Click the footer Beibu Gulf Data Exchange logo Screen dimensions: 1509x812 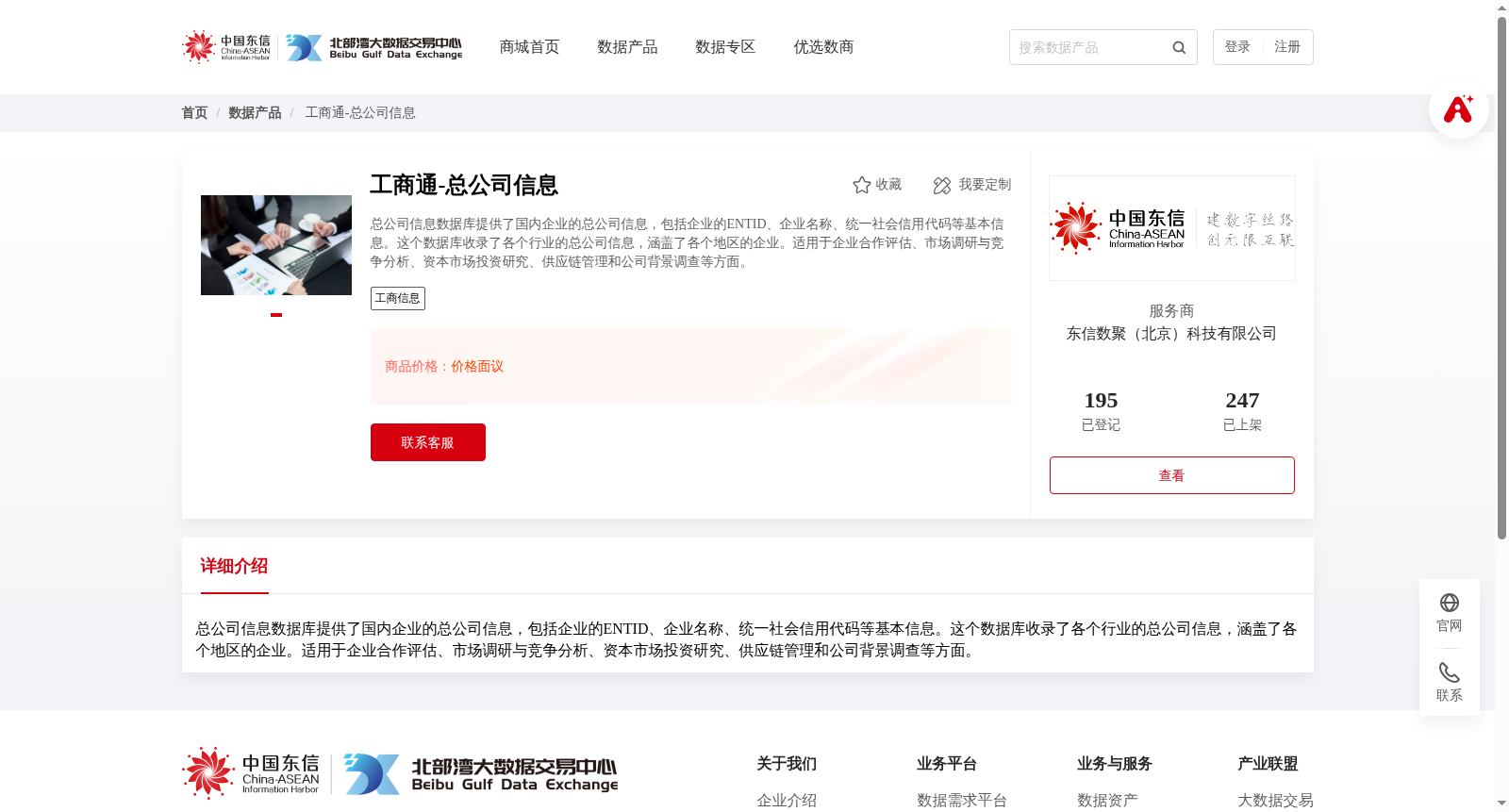tap(481, 773)
